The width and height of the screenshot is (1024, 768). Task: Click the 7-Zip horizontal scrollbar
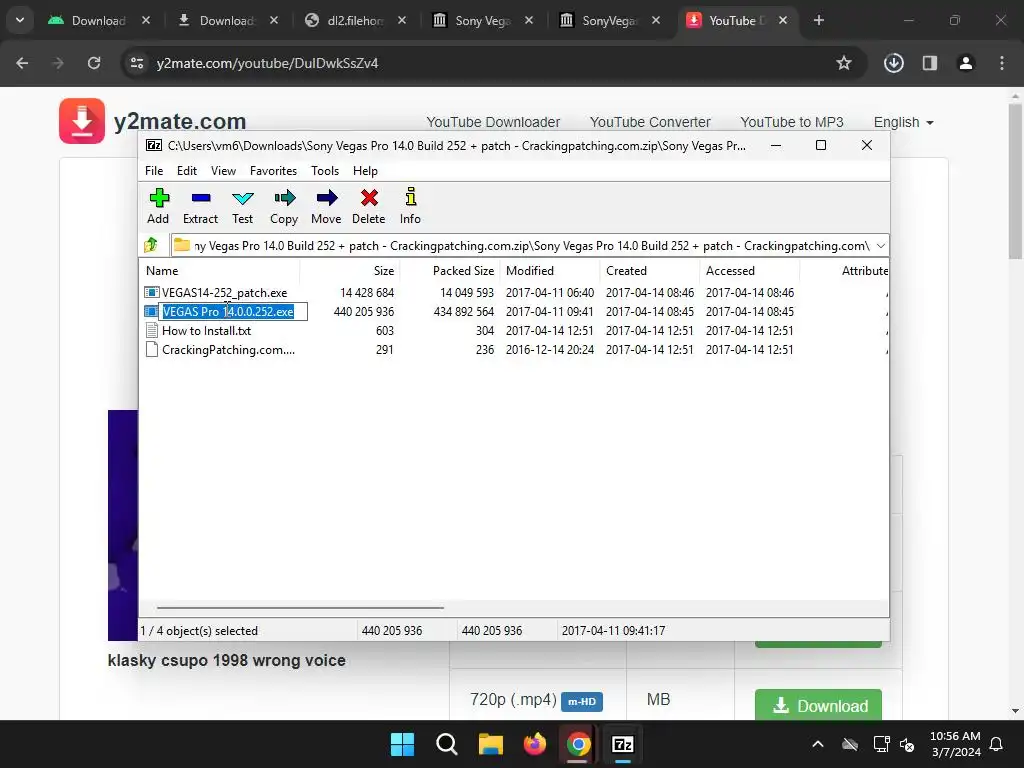[300, 607]
